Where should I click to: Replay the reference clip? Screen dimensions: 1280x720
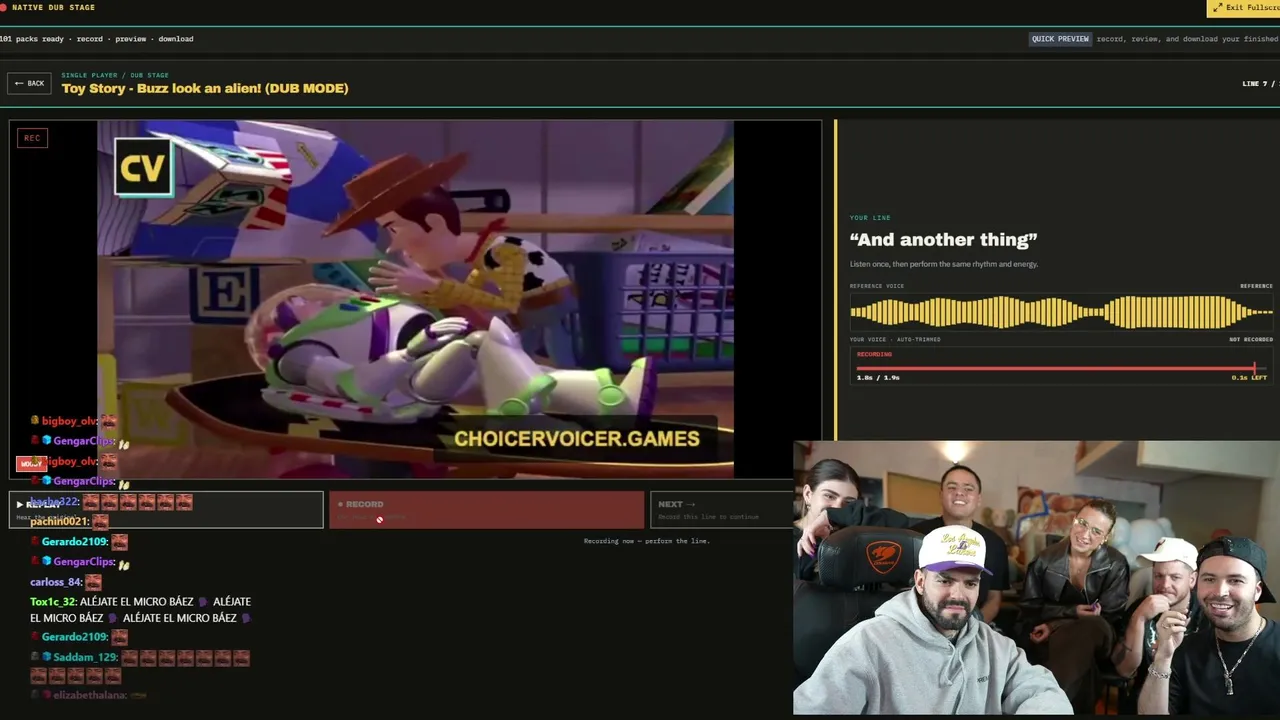(x=166, y=509)
